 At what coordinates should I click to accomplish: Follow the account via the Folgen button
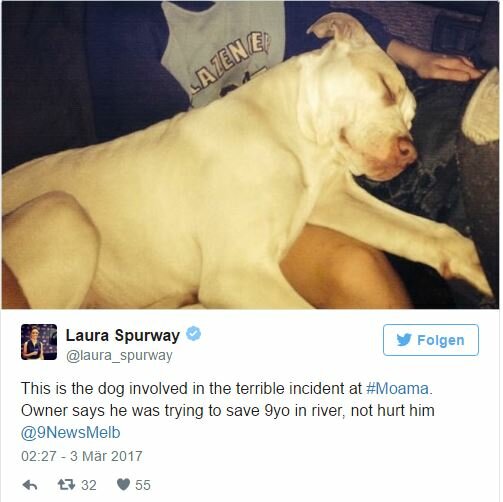point(431,340)
